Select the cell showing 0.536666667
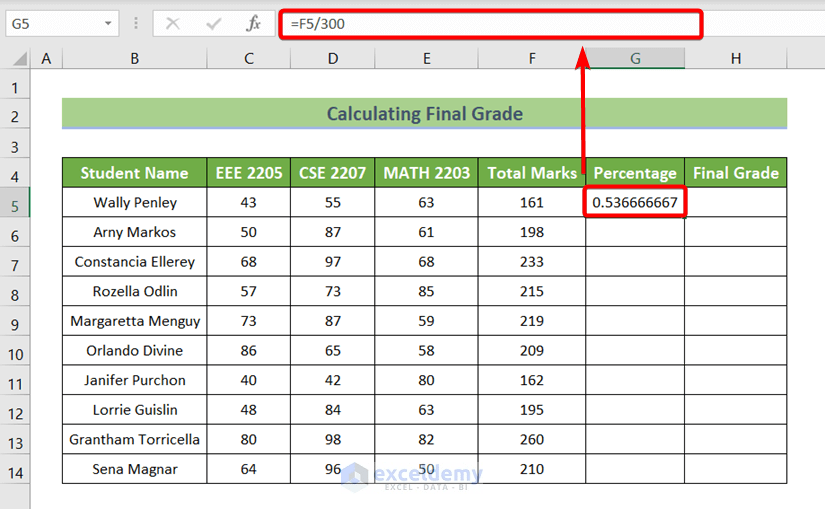 coord(635,202)
